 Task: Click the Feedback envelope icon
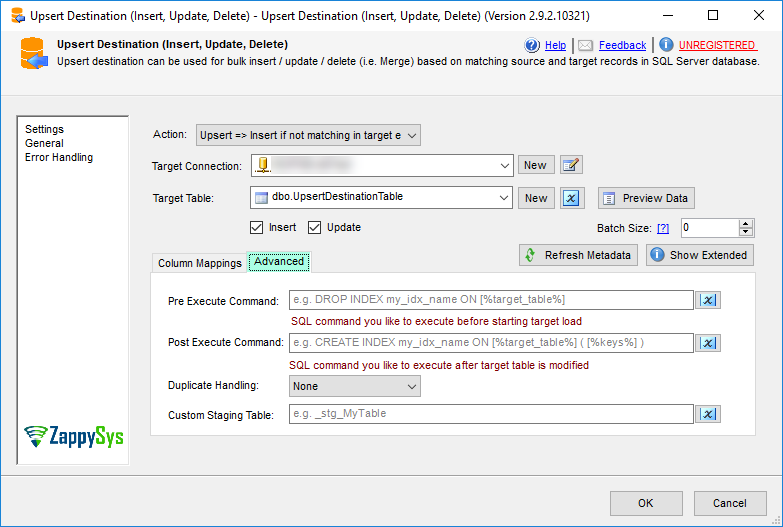pyautogui.click(x=585, y=45)
